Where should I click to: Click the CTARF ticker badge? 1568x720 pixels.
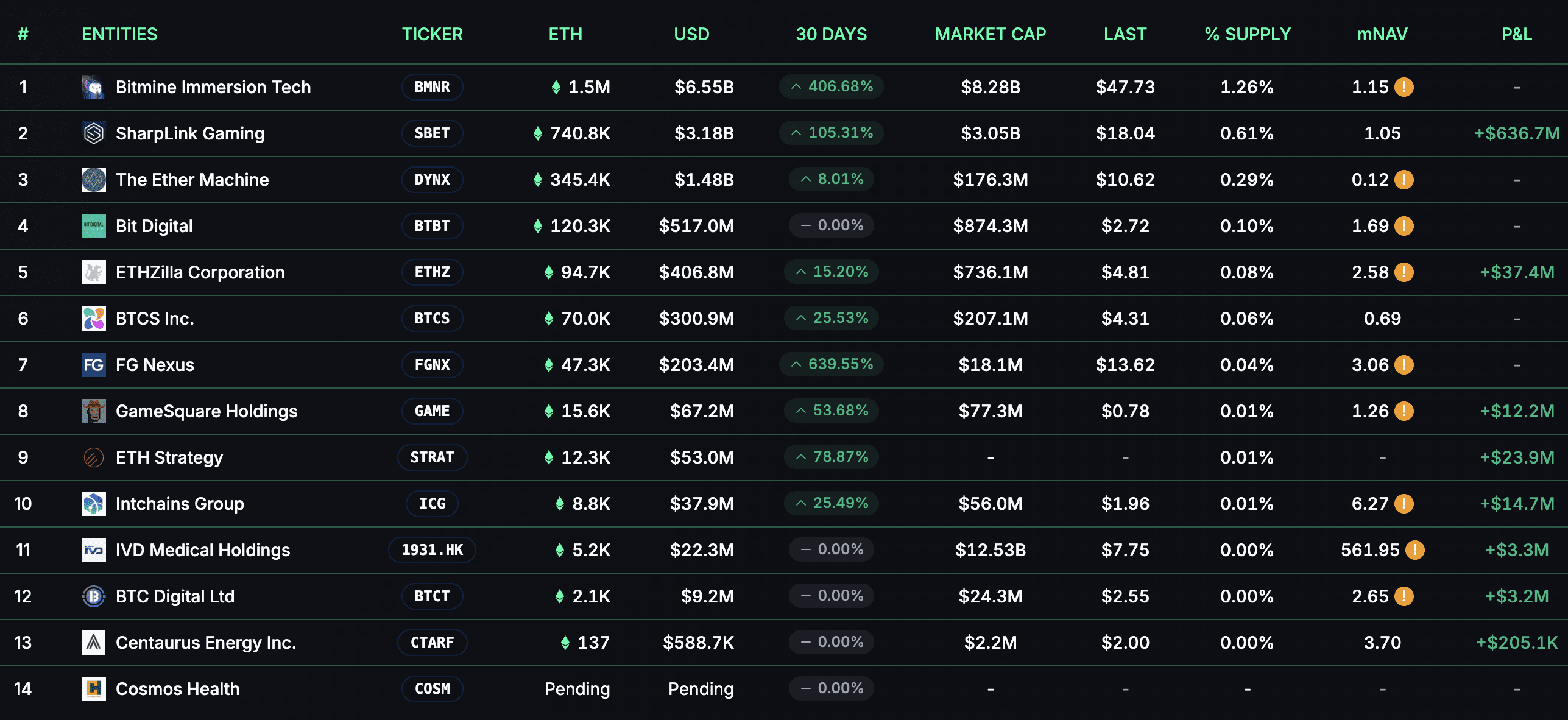pyautogui.click(x=433, y=643)
